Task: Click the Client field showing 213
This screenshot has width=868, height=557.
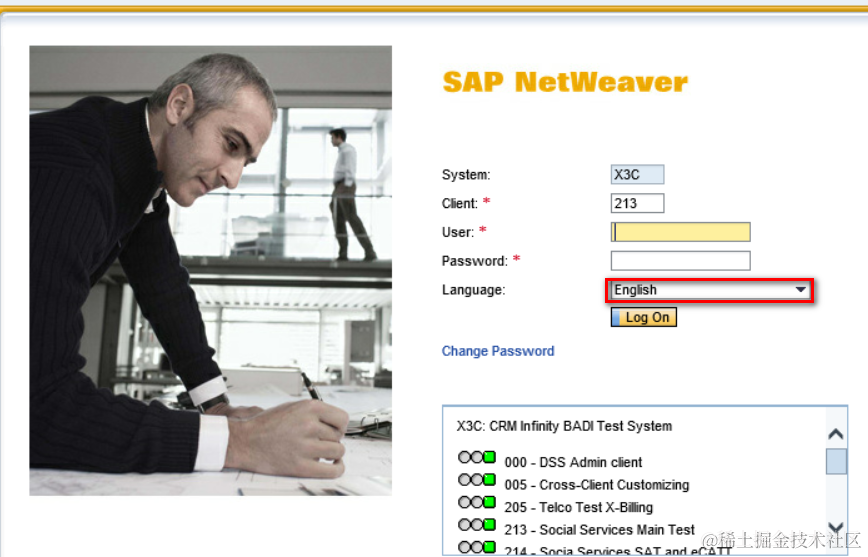Action: pyautogui.click(x=637, y=203)
